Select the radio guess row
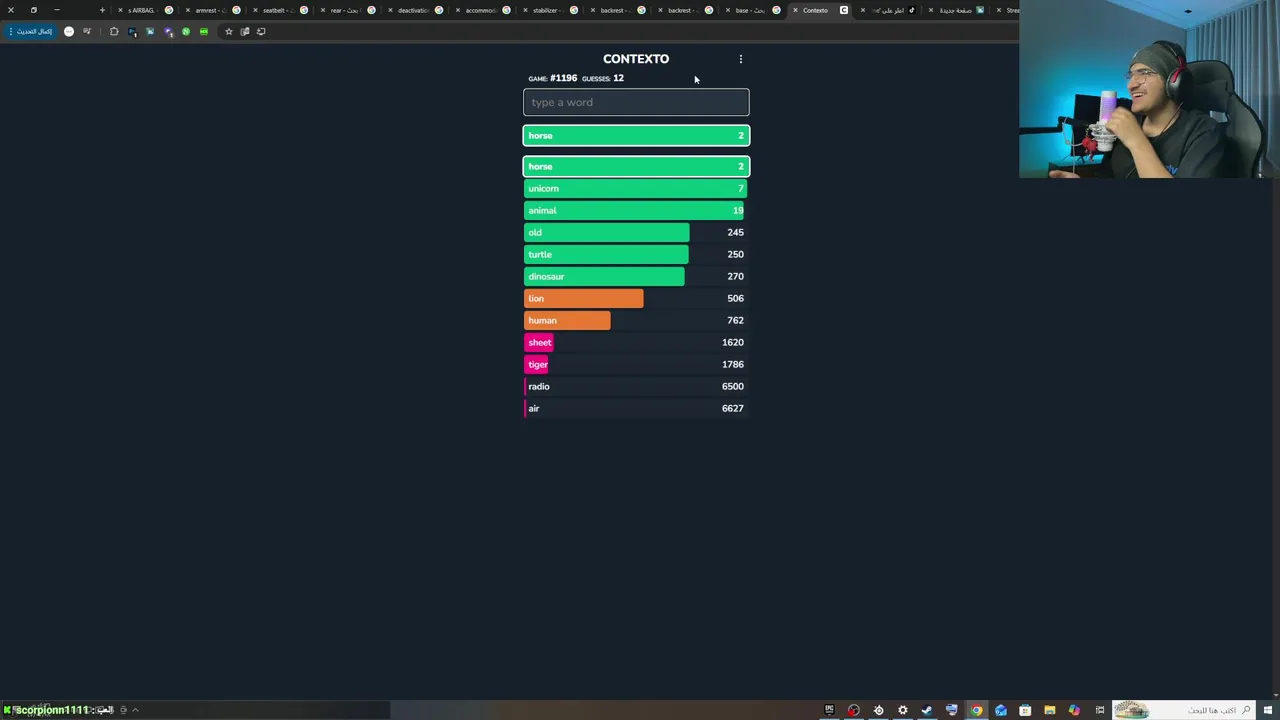 (x=636, y=386)
